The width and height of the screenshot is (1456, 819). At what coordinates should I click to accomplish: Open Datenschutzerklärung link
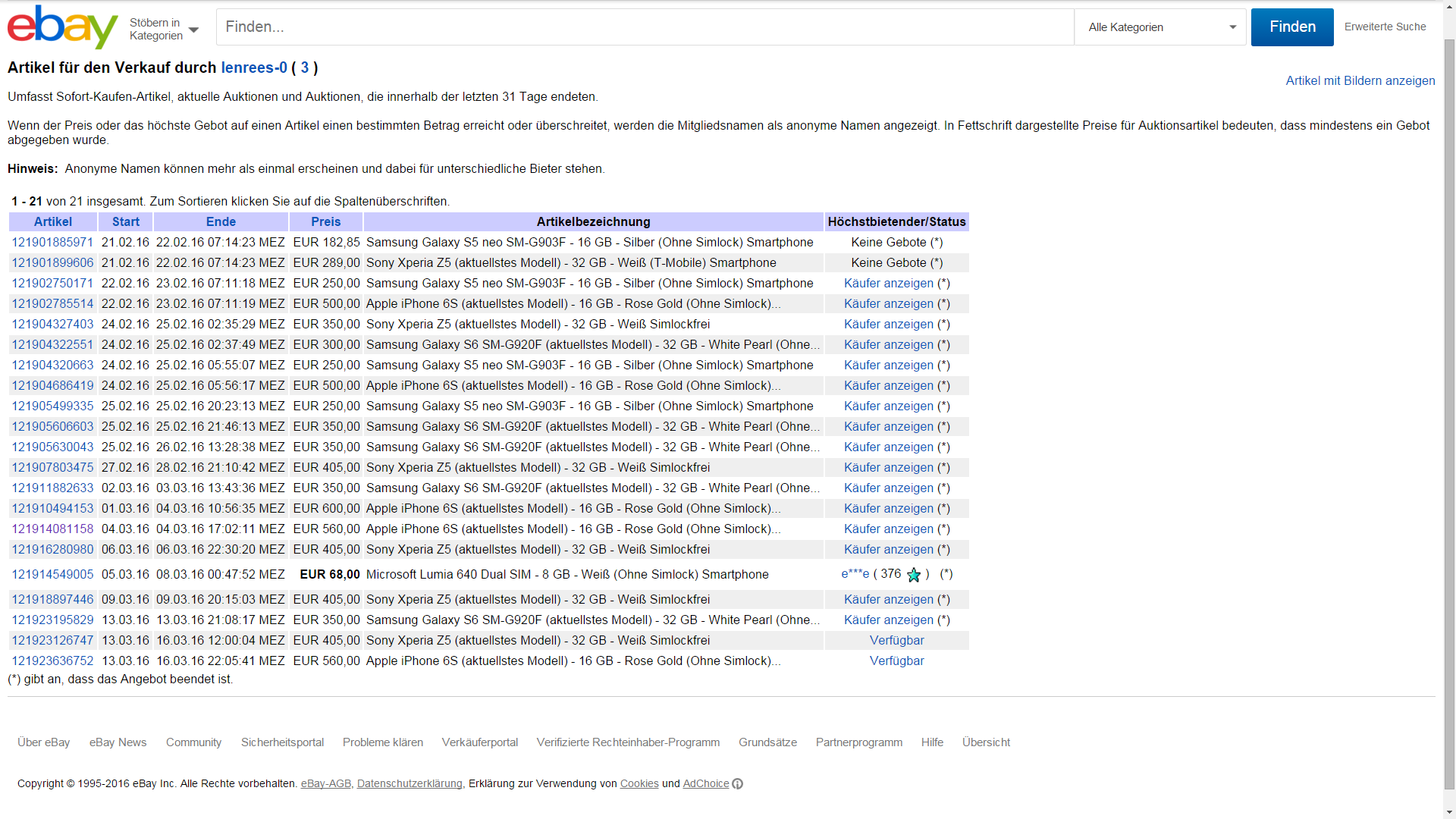pyautogui.click(x=409, y=783)
